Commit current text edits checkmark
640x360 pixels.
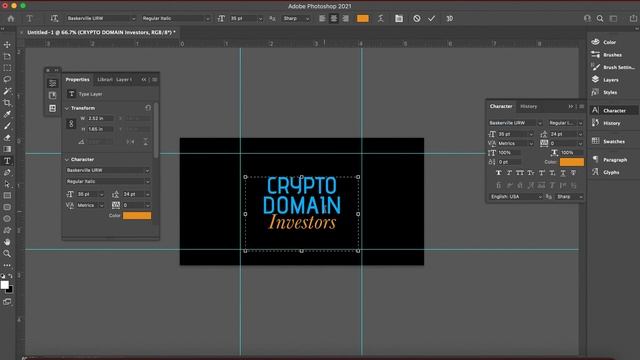[x=431, y=18]
